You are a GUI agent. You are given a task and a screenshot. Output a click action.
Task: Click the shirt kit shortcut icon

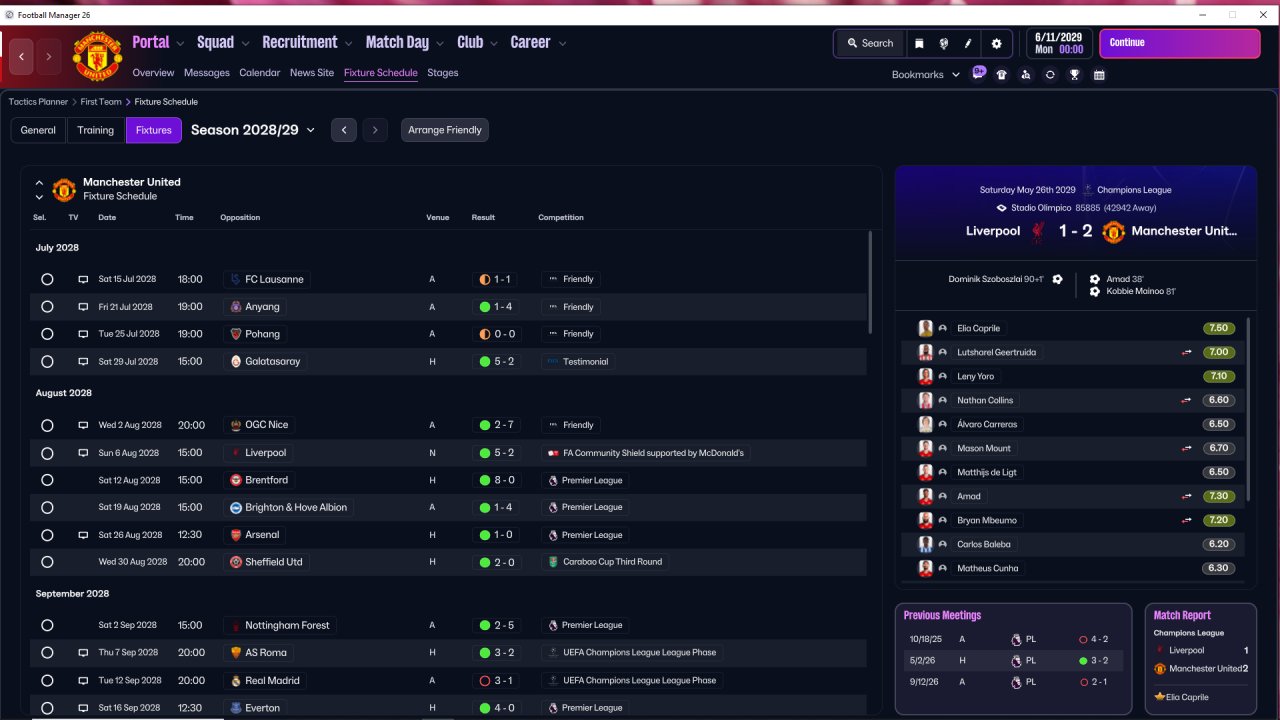point(1002,75)
